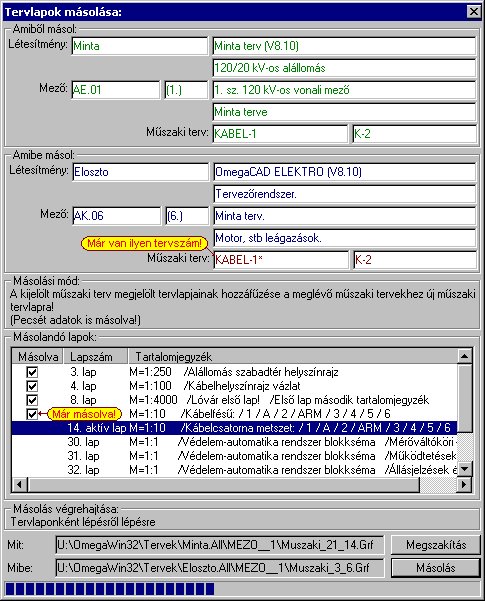Screen dimensions: 485x601
Task: Click the 'Minta terv.' field
Action: click(x=345, y=216)
